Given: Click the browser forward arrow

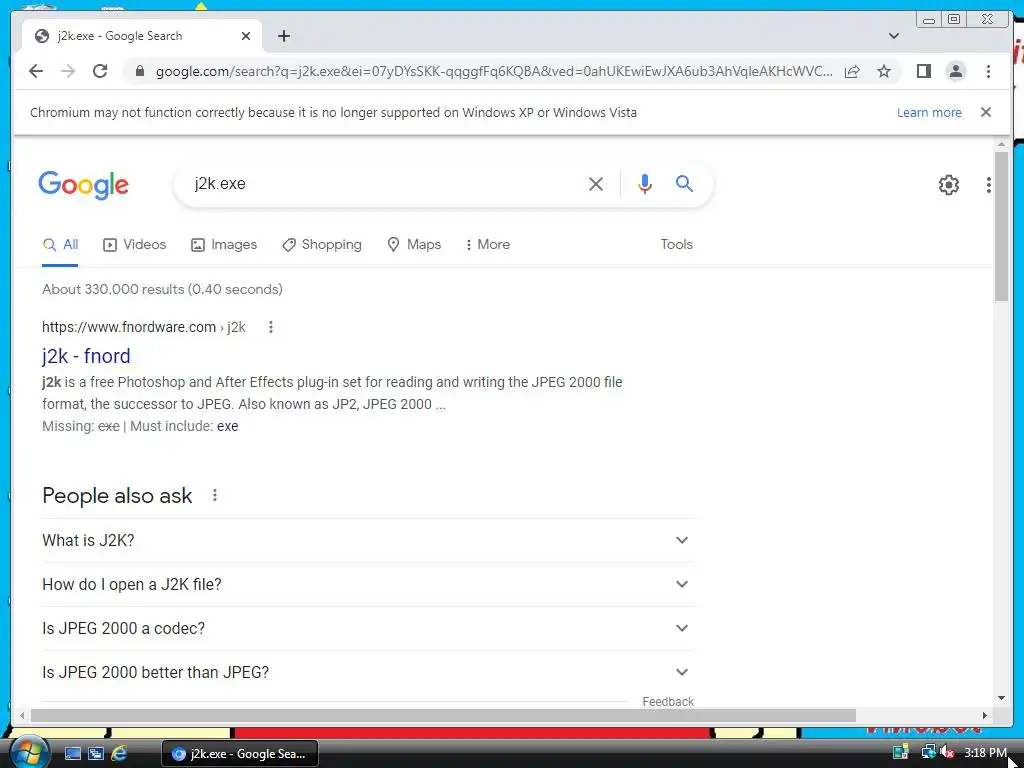Looking at the screenshot, I should pos(68,71).
